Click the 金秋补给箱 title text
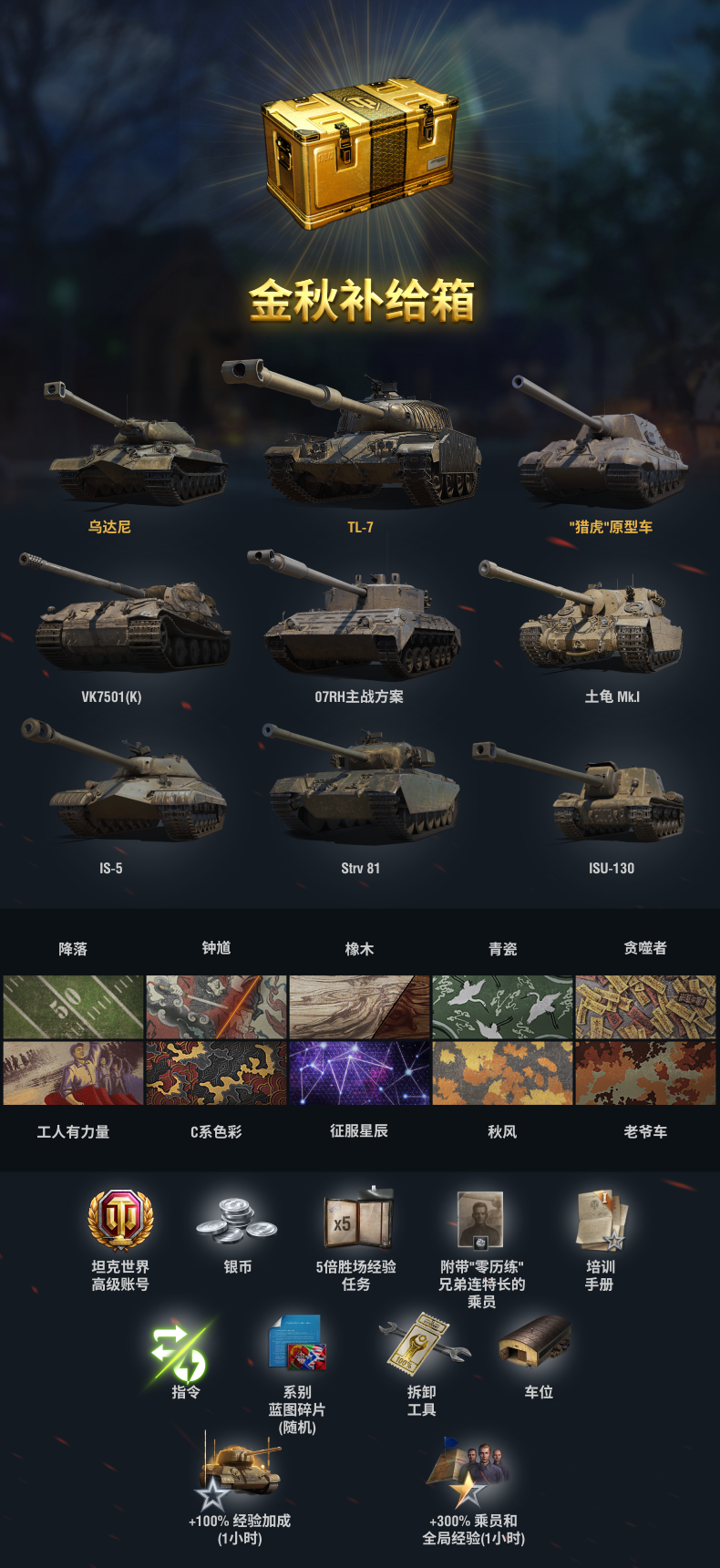 [362, 300]
